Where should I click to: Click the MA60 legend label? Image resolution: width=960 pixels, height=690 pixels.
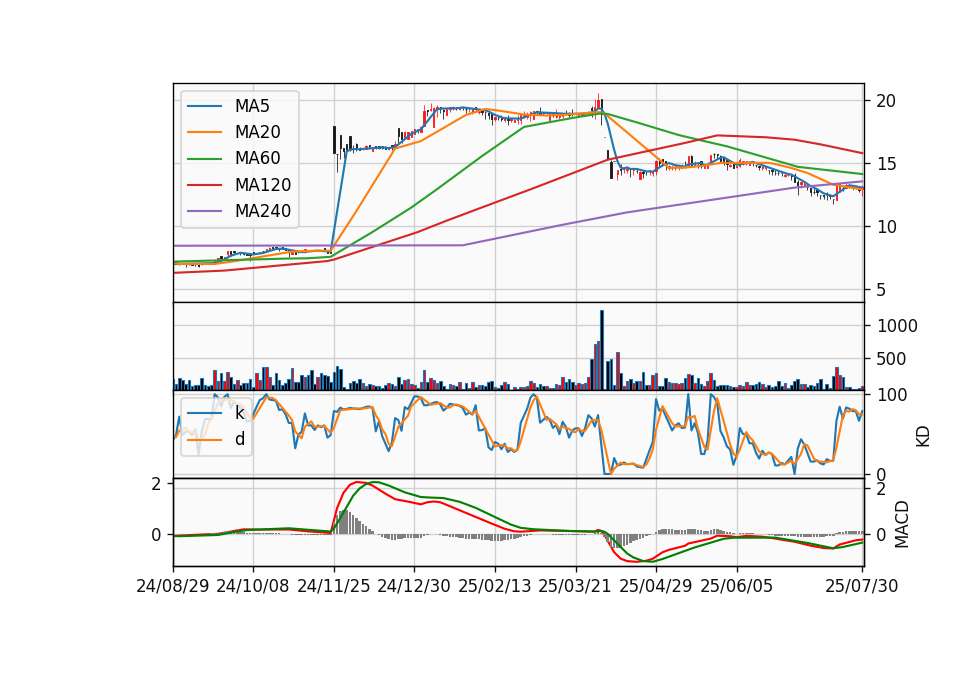(x=257, y=159)
